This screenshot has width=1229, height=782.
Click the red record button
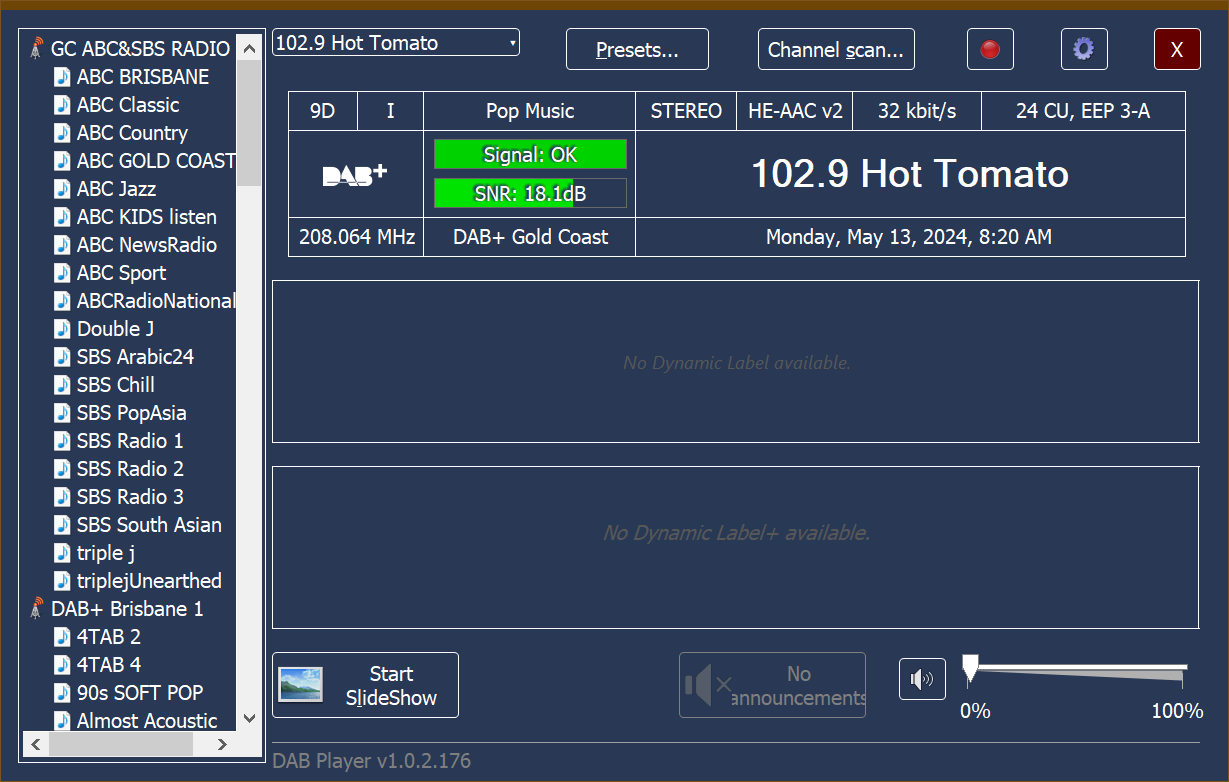click(x=990, y=49)
